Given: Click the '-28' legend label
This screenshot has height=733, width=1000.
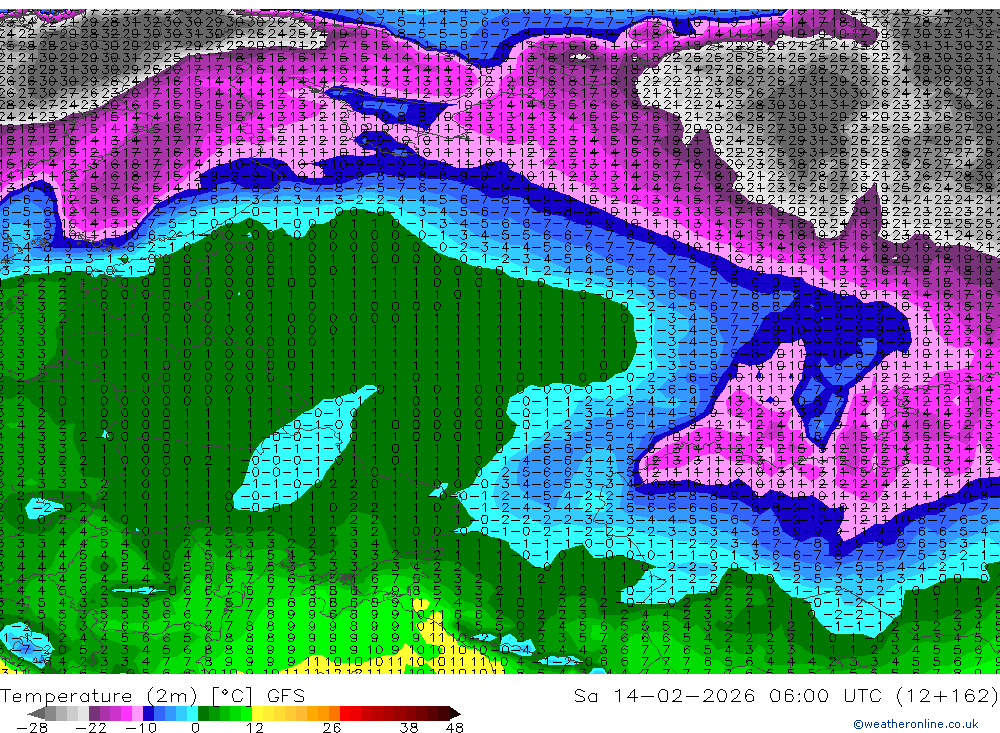Looking at the screenshot, I should point(32,728).
